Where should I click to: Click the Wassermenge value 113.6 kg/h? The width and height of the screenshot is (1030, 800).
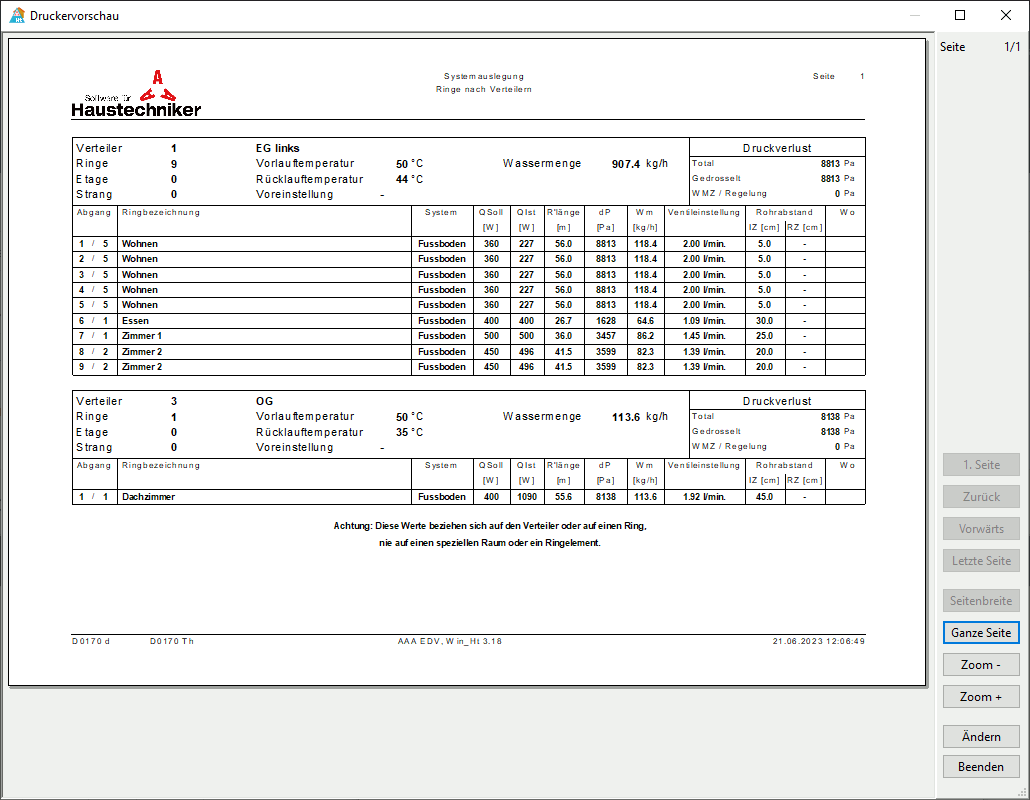pos(639,416)
